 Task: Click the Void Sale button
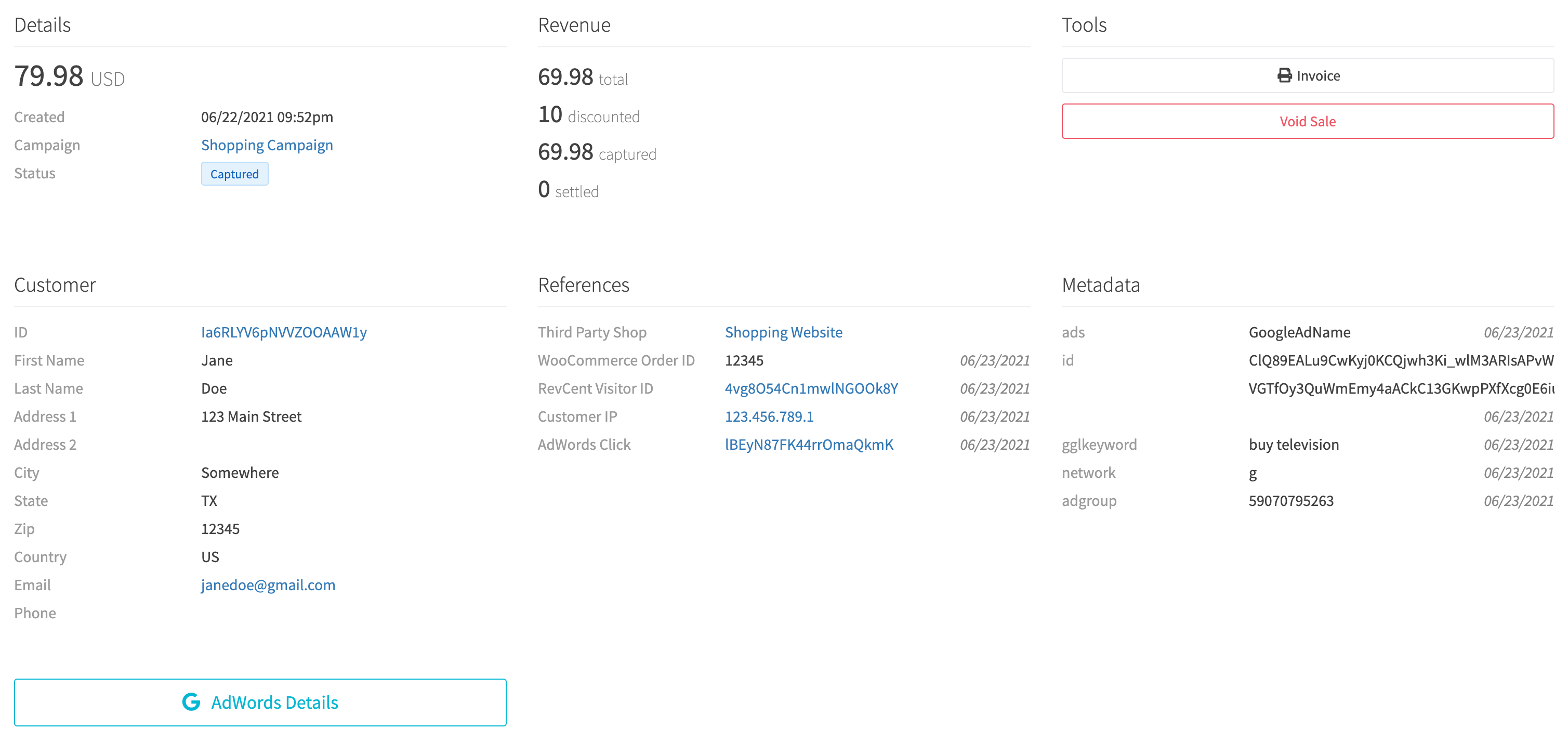(x=1308, y=121)
